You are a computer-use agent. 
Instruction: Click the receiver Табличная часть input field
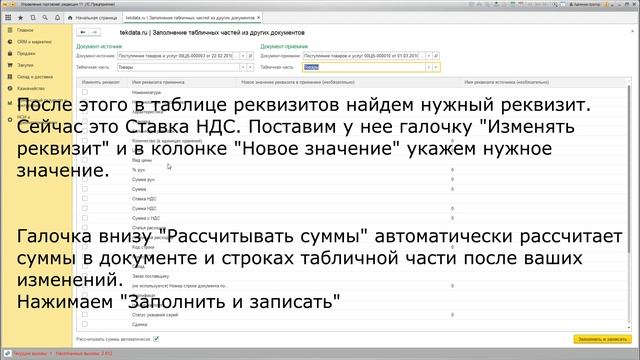(x=364, y=67)
